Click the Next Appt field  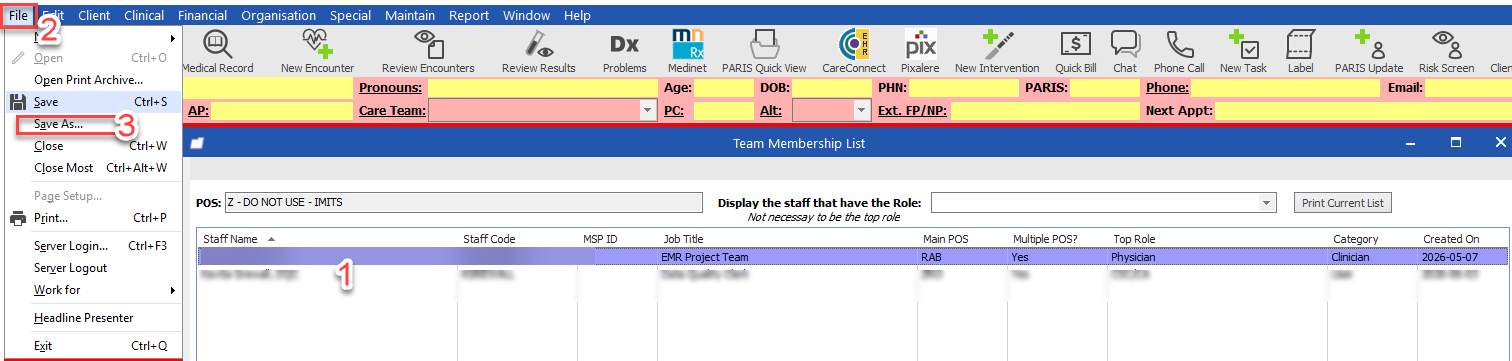(x=1363, y=111)
